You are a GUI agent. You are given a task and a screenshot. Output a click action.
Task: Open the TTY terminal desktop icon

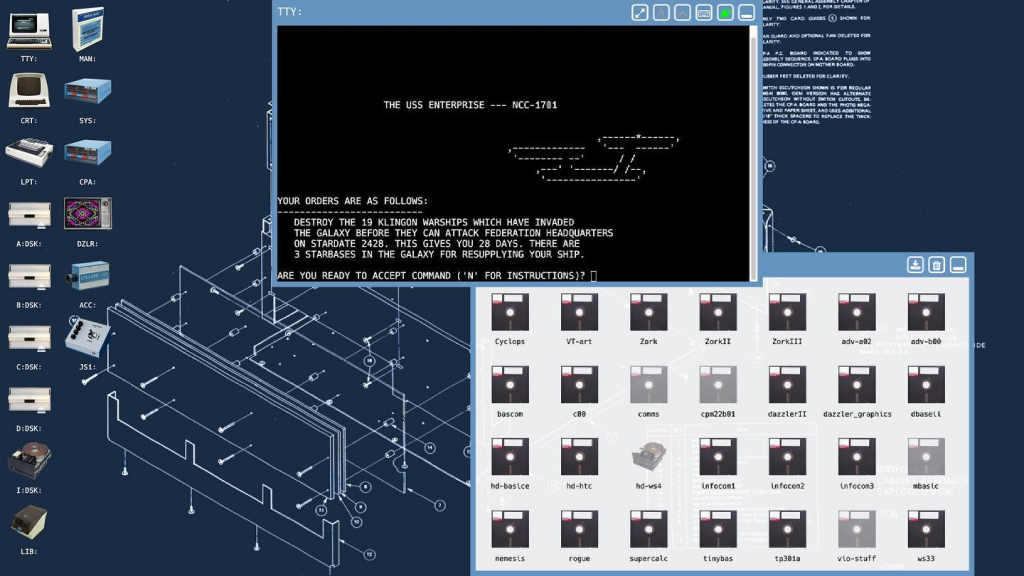(29, 30)
